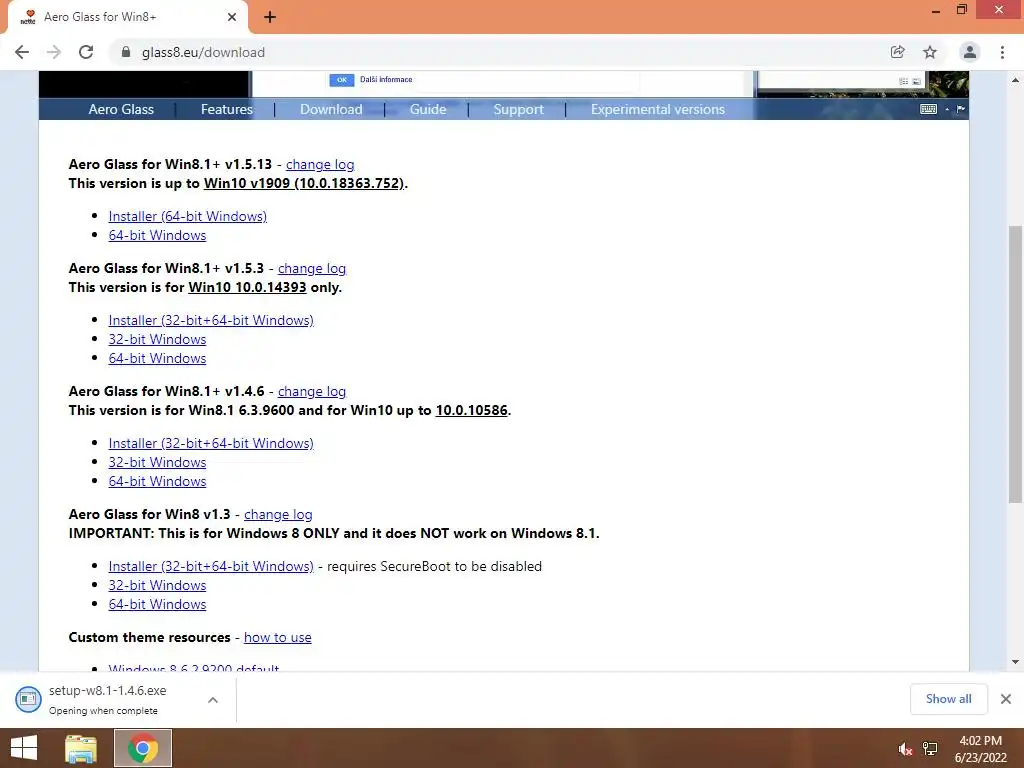Image resolution: width=1024 pixels, height=768 pixels.
Task: Click the scrollbar down arrow
Action: pos(1015,662)
